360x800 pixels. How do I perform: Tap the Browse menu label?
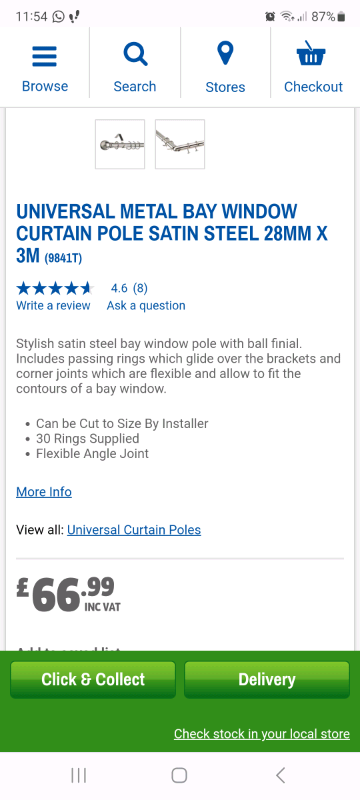[45, 86]
